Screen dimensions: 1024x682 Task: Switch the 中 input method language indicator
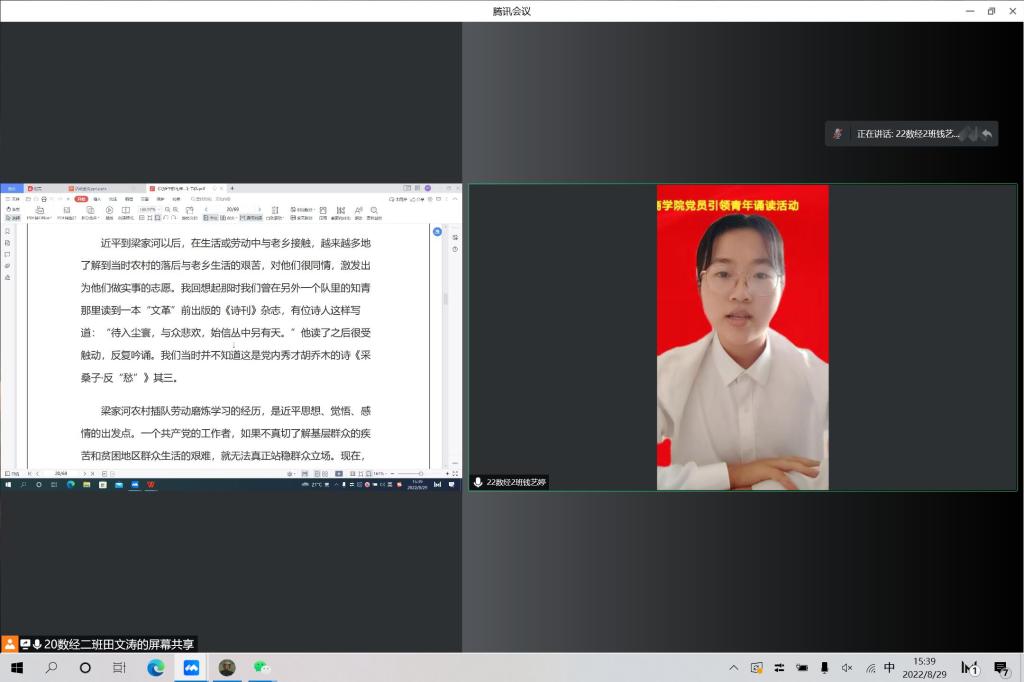pos(889,667)
